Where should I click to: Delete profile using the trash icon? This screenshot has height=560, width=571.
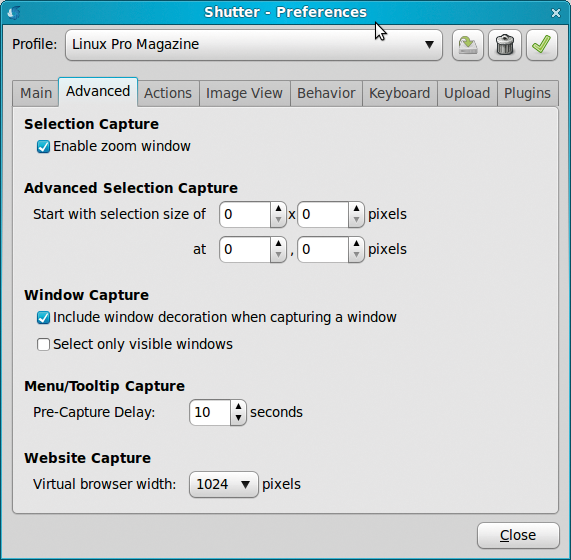point(505,45)
